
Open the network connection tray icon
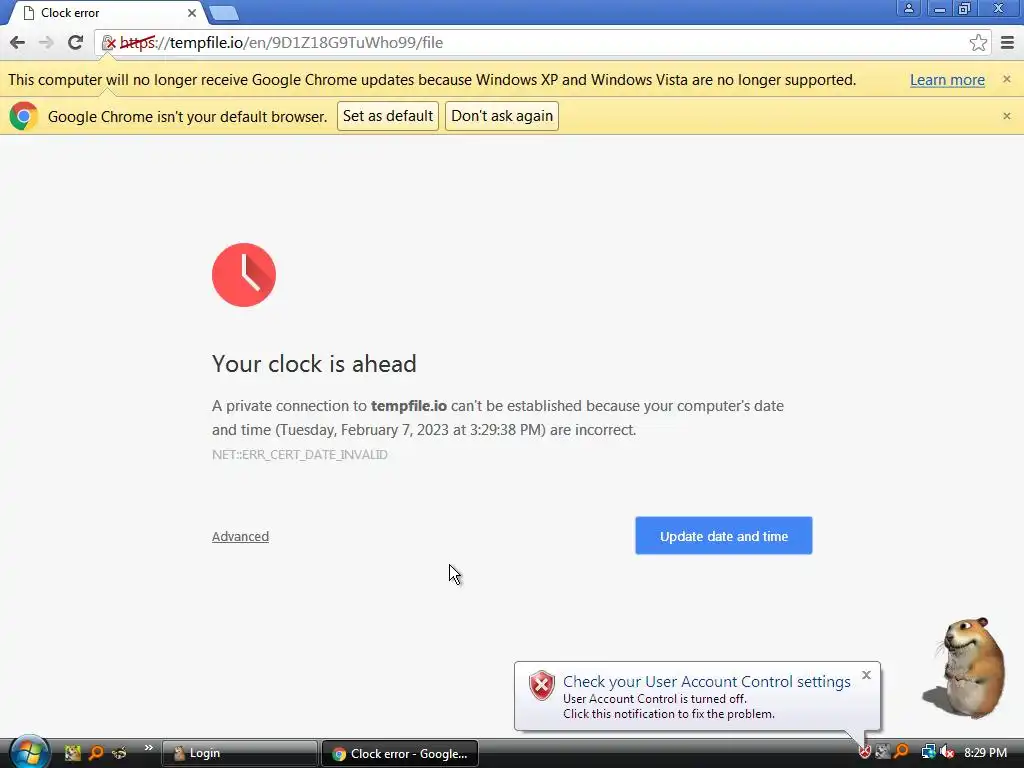click(x=928, y=752)
